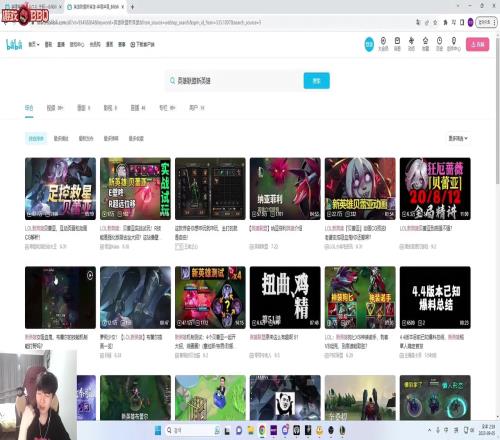Close the active Bilibili browser tab
The width and height of the screenshot is (500, 440).
point(122,7)
